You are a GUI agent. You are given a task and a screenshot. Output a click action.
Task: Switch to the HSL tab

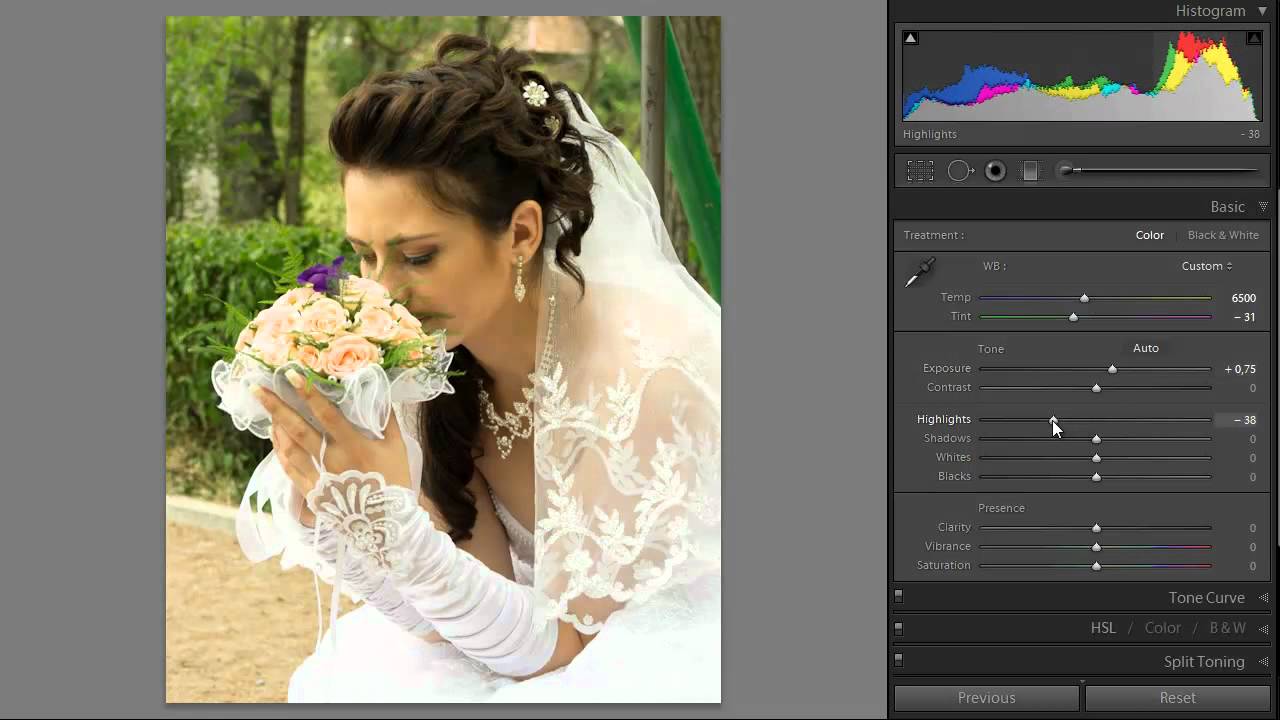(1103, 628)
